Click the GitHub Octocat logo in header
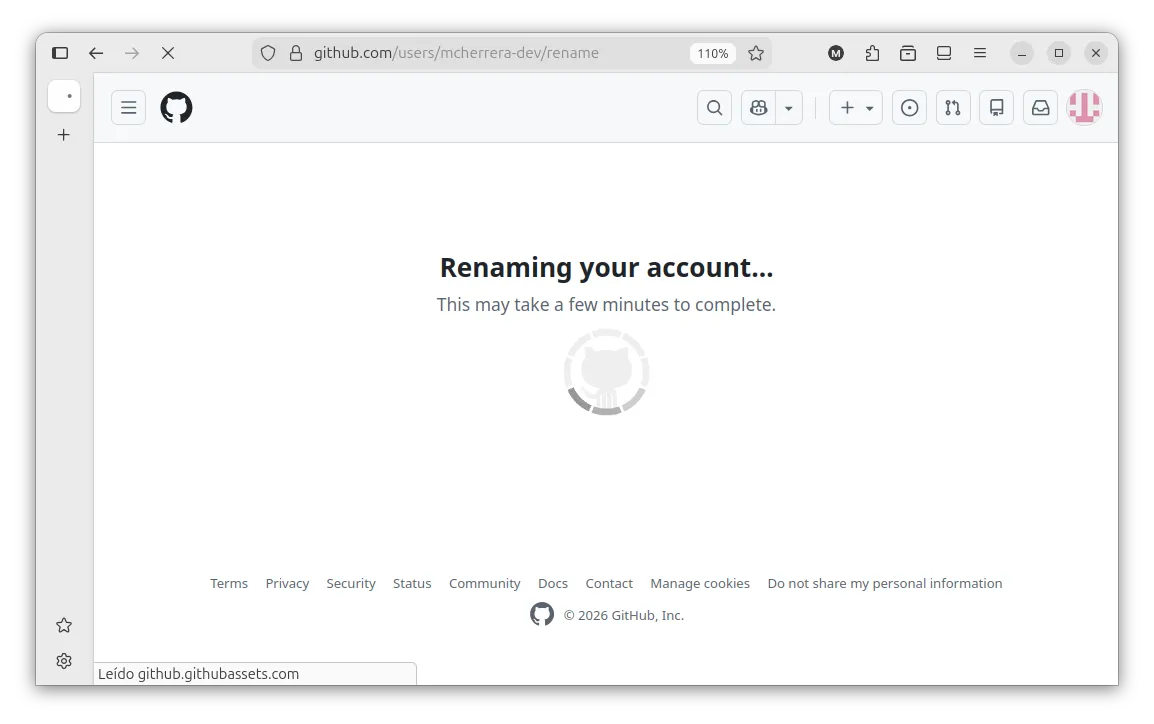This screenshot has height=724, width=1154. click(x=176, y=108)
